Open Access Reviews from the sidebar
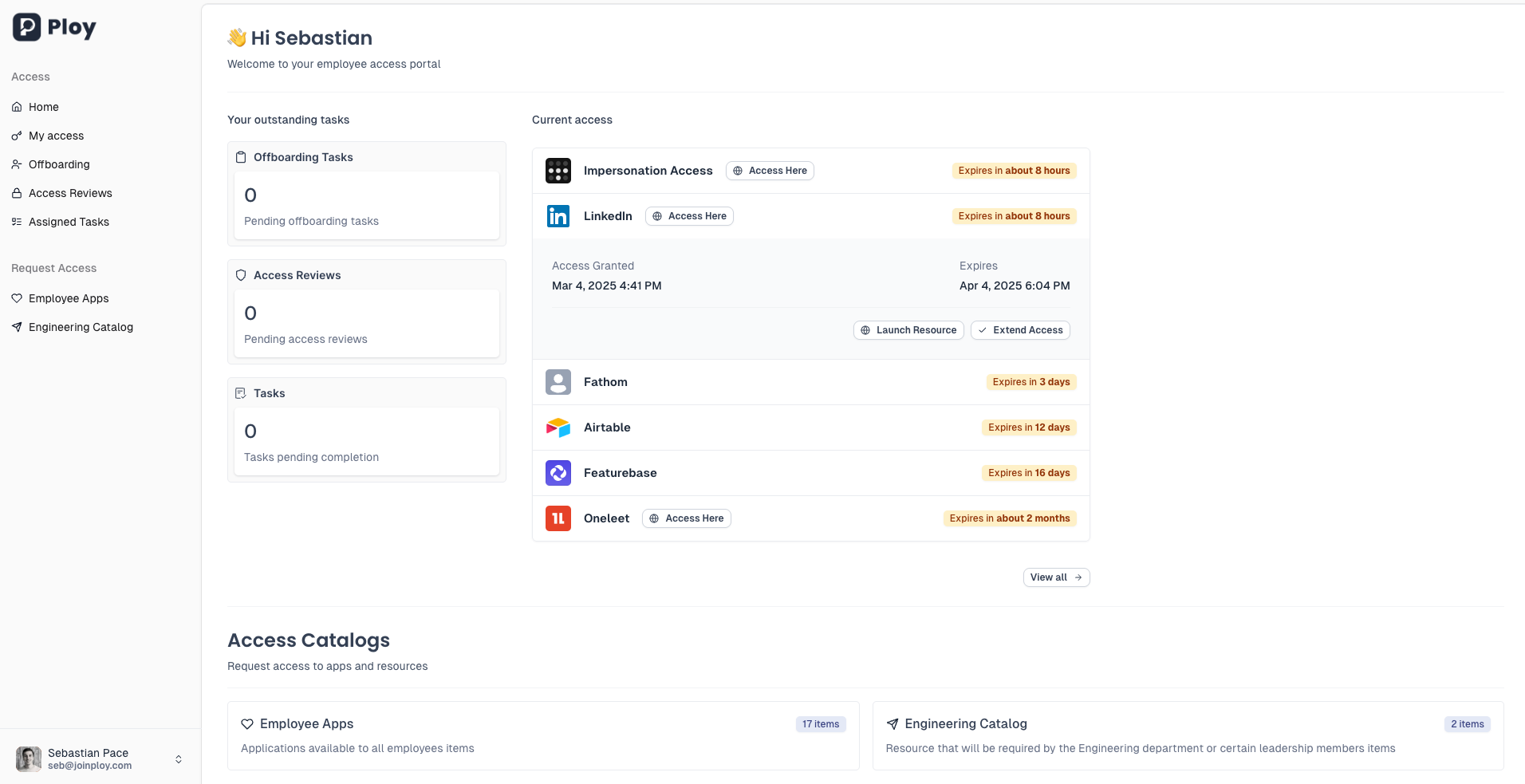The image size is (1525, 784). [70, 193]
